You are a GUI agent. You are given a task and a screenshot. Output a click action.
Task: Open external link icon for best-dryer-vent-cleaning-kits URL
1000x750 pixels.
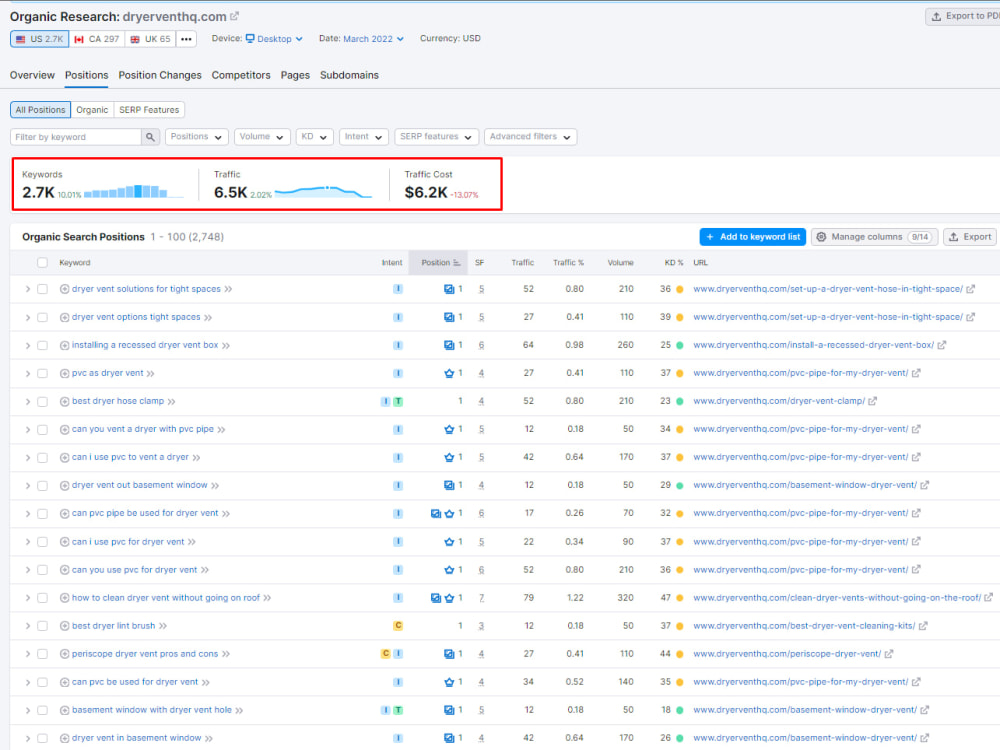pos(923,626)
